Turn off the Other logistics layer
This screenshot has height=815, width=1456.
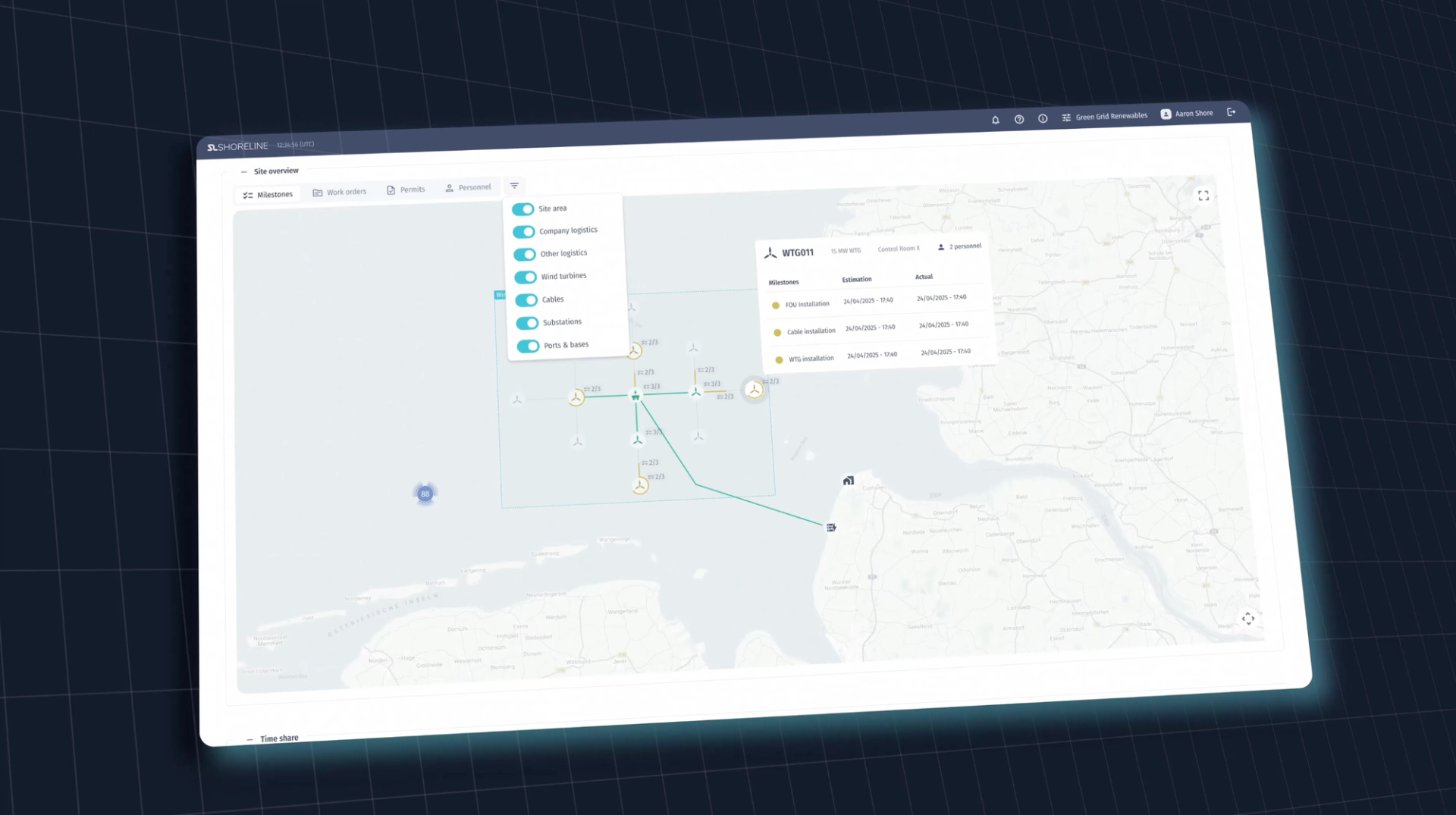click(524, 255)
